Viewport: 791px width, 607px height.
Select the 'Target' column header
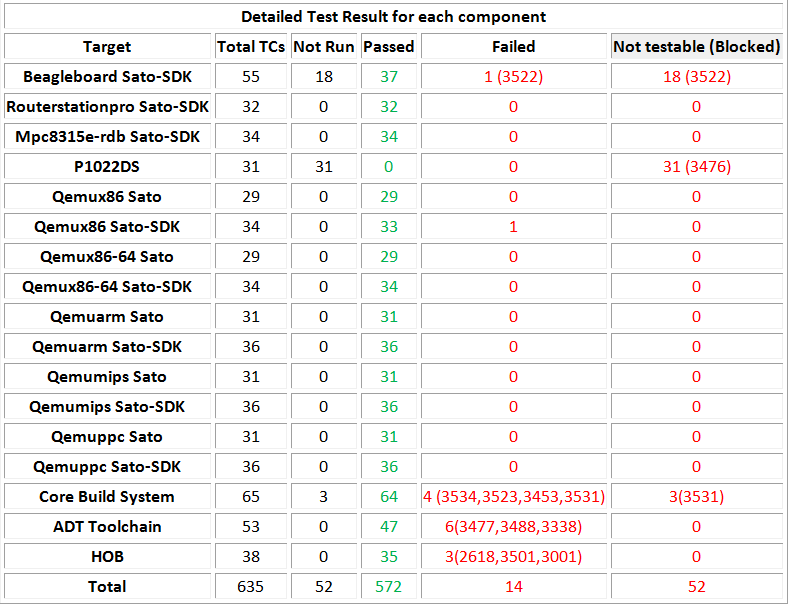click(x=107, y=47)
